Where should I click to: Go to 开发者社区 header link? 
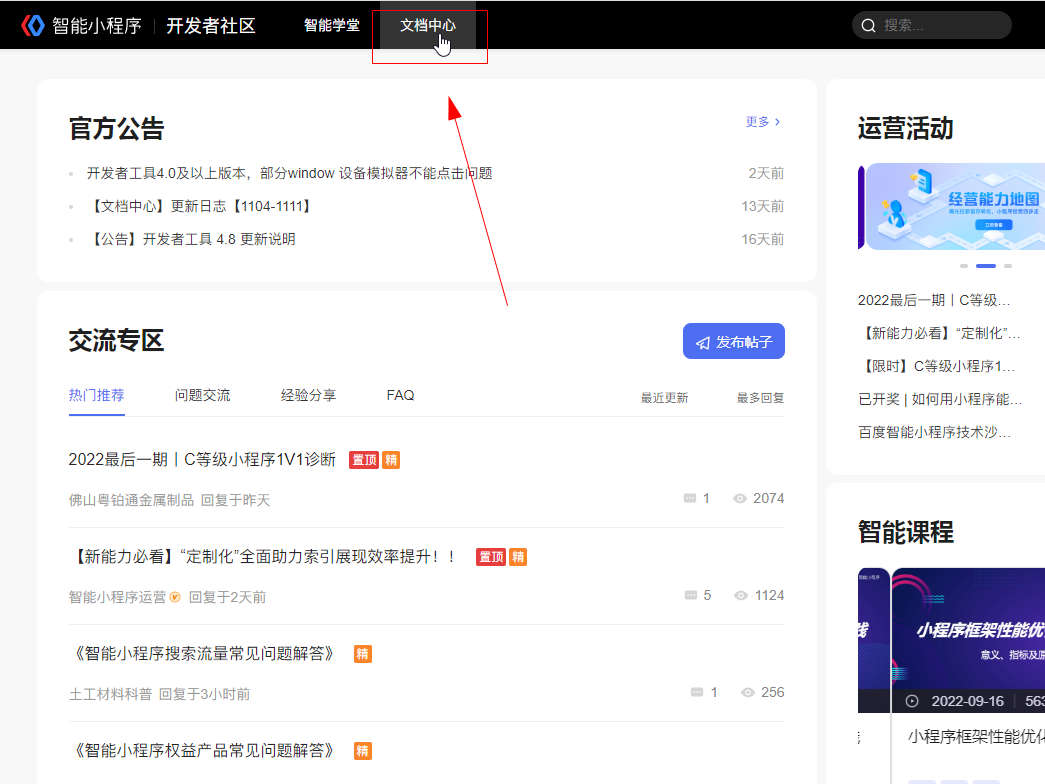tap(211, 25)
